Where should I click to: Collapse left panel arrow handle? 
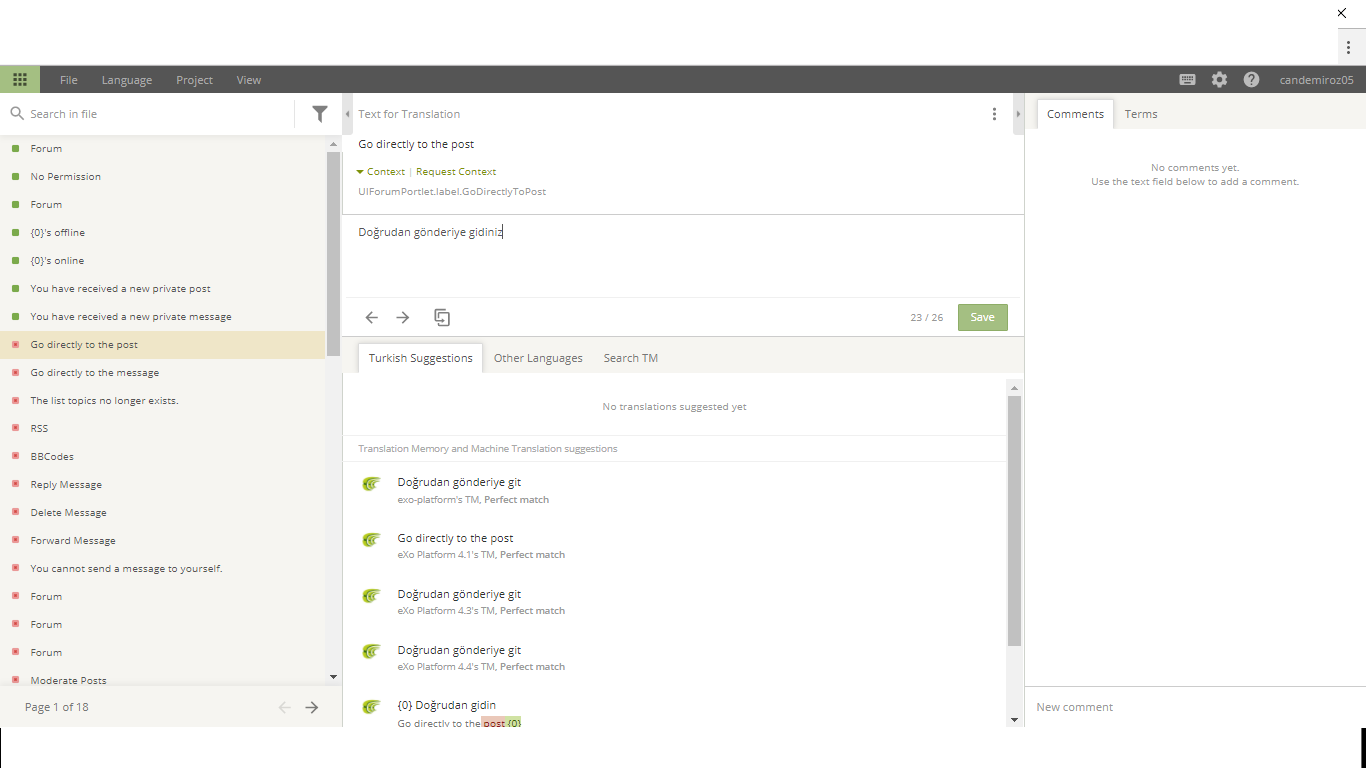[x=348, y=114]
